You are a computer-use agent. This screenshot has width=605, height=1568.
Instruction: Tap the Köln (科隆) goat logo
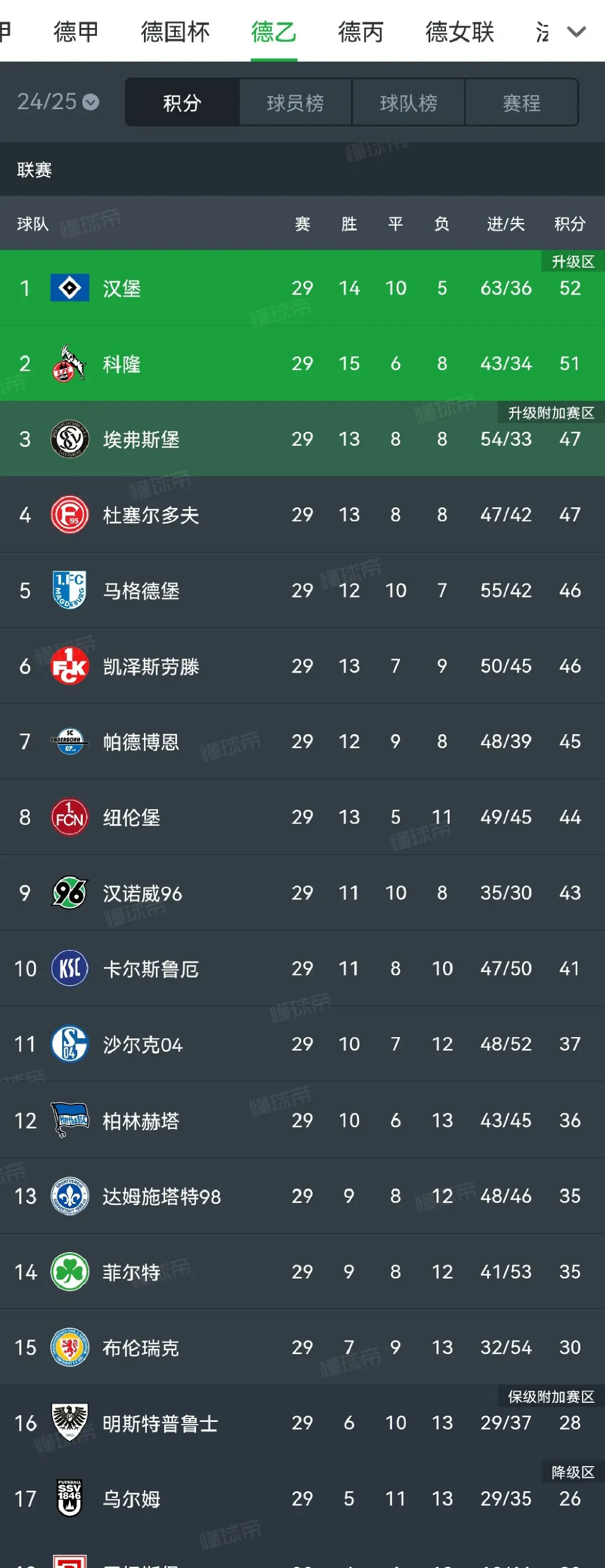tap(69, 363)
